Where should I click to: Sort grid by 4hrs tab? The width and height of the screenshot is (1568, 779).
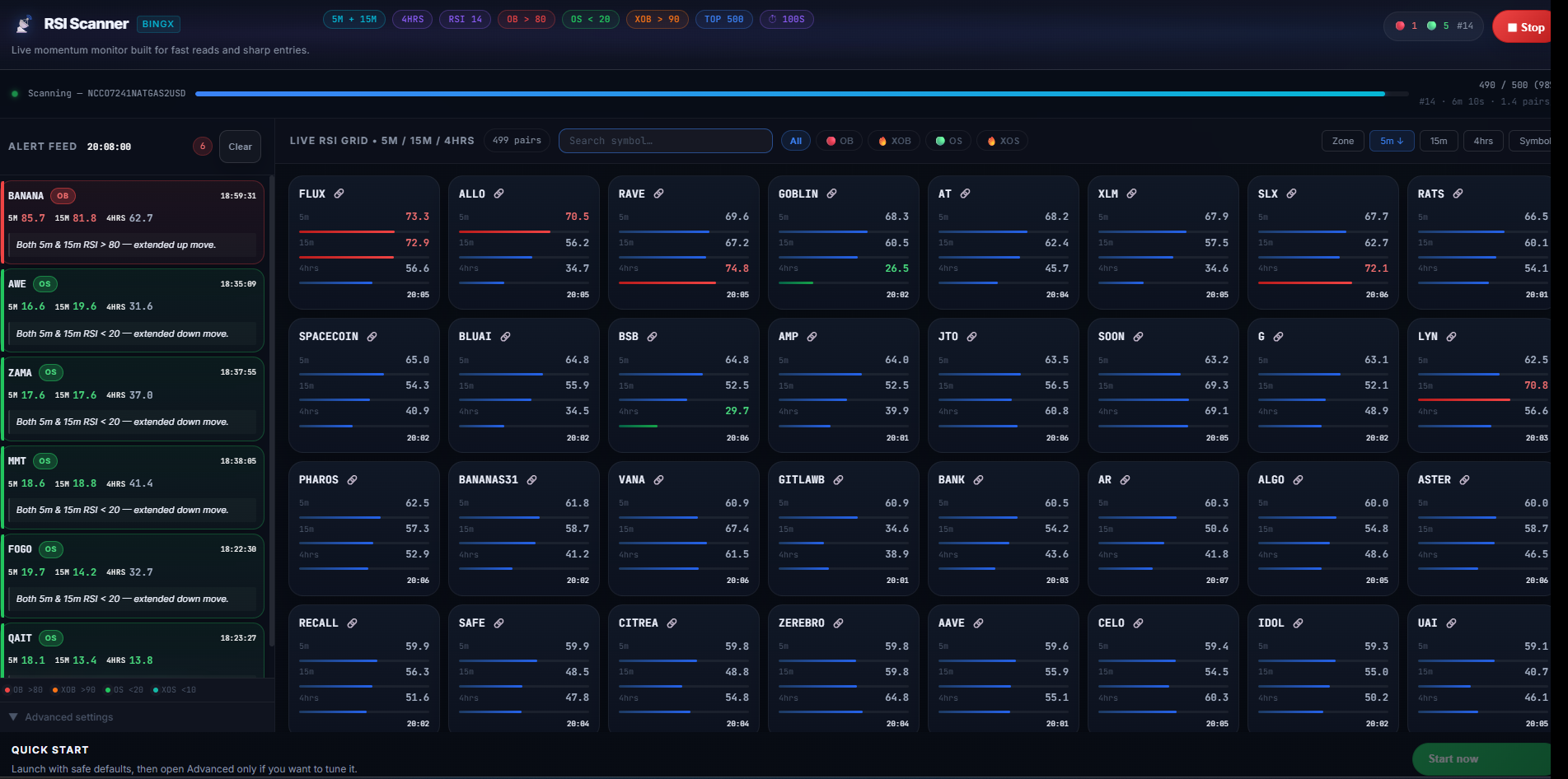pyautogui.click(x=1483, y=141)
